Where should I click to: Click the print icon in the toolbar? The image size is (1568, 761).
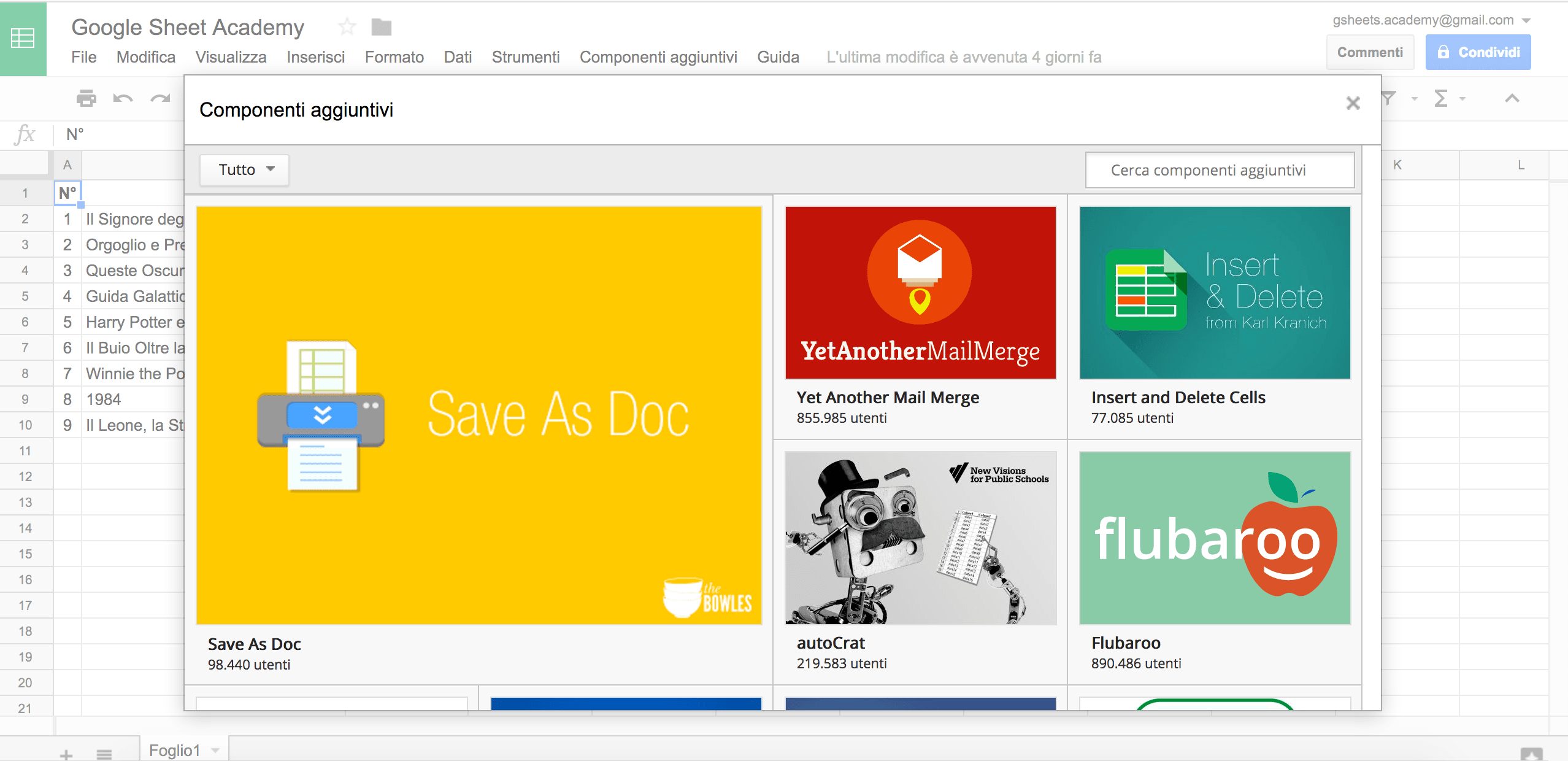[86, 99]
